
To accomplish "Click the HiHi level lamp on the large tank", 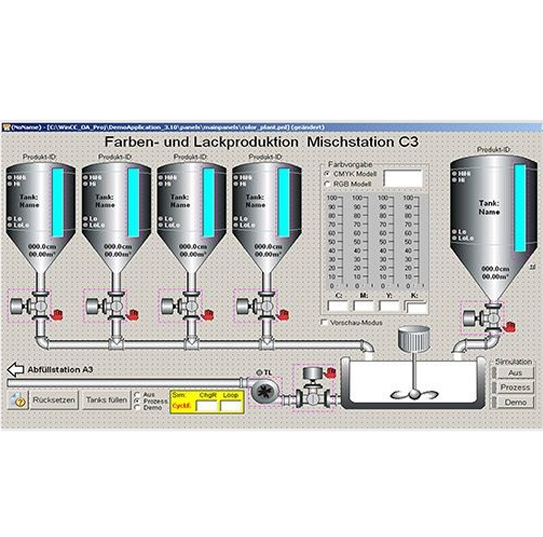I will [454, 174].
